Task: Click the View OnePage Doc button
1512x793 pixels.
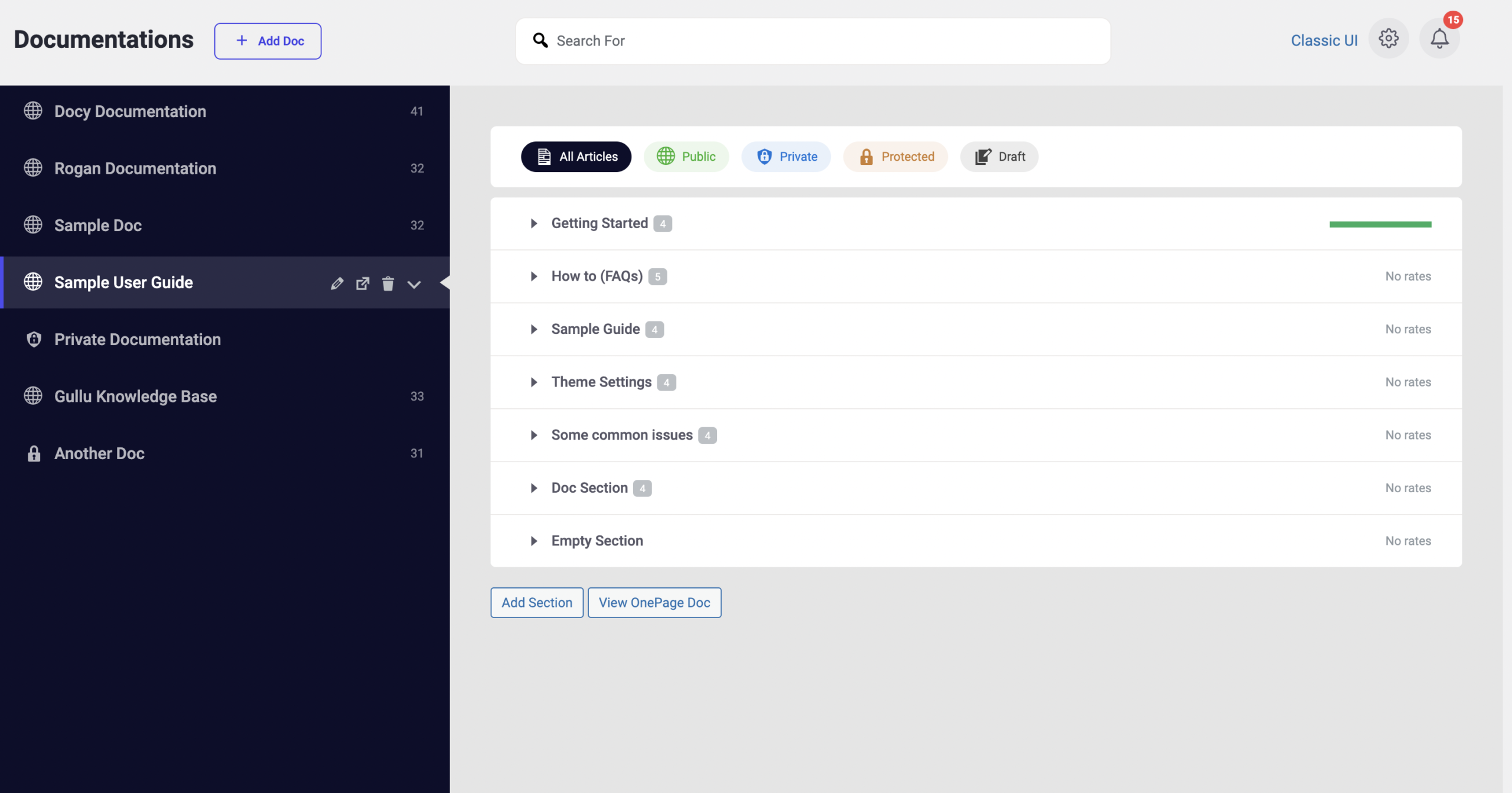Action: click(x=654, y=602)
